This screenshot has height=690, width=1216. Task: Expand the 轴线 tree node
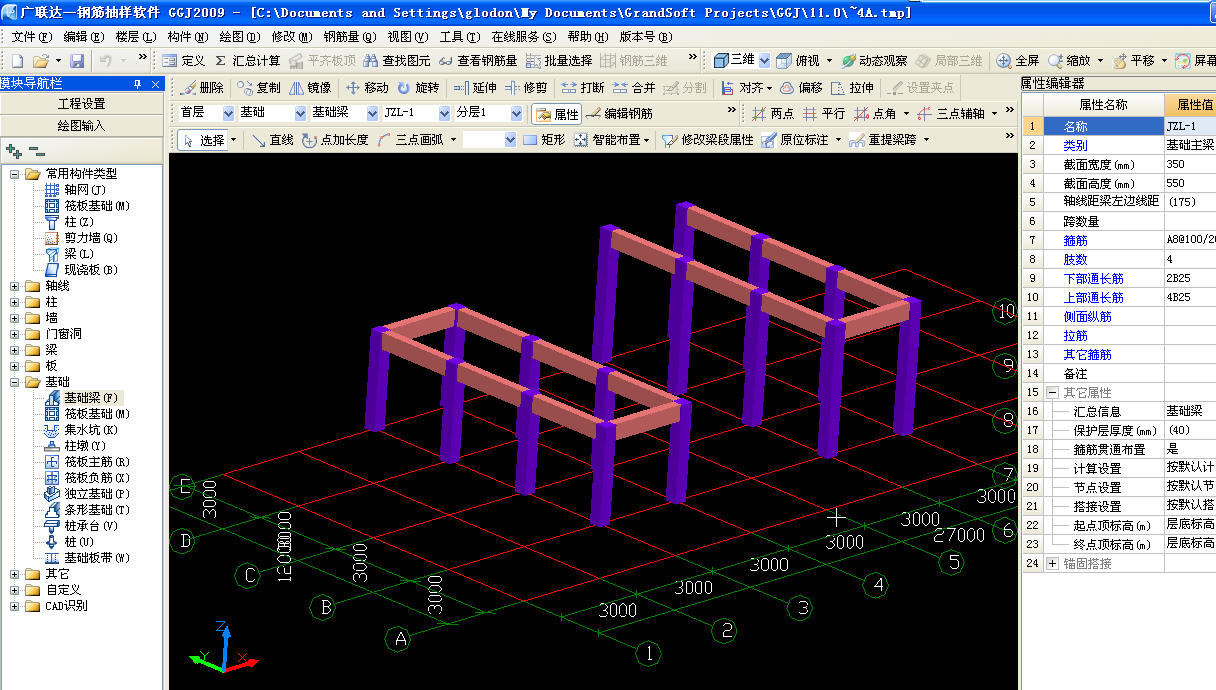(x=15, y=286)
